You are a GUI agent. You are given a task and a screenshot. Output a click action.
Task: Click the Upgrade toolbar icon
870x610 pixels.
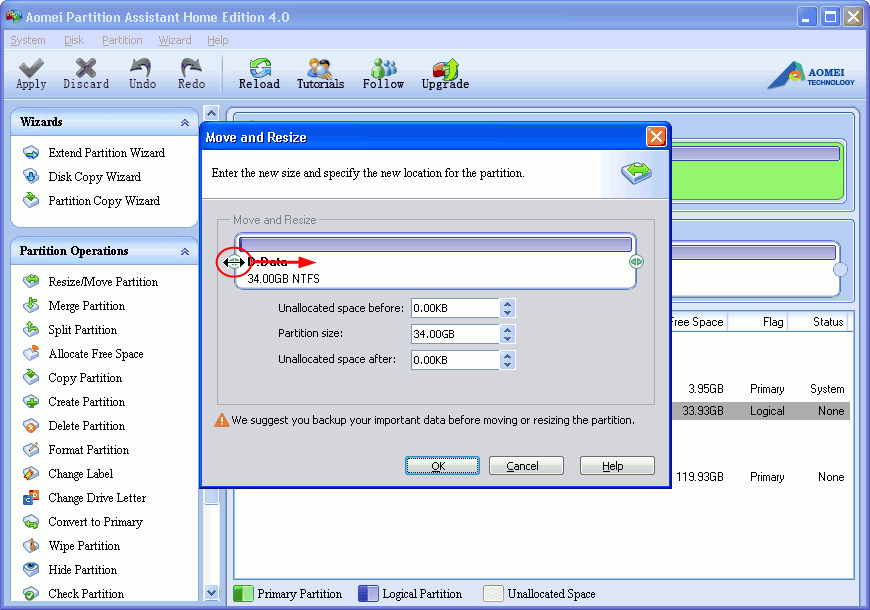(445, 74)
